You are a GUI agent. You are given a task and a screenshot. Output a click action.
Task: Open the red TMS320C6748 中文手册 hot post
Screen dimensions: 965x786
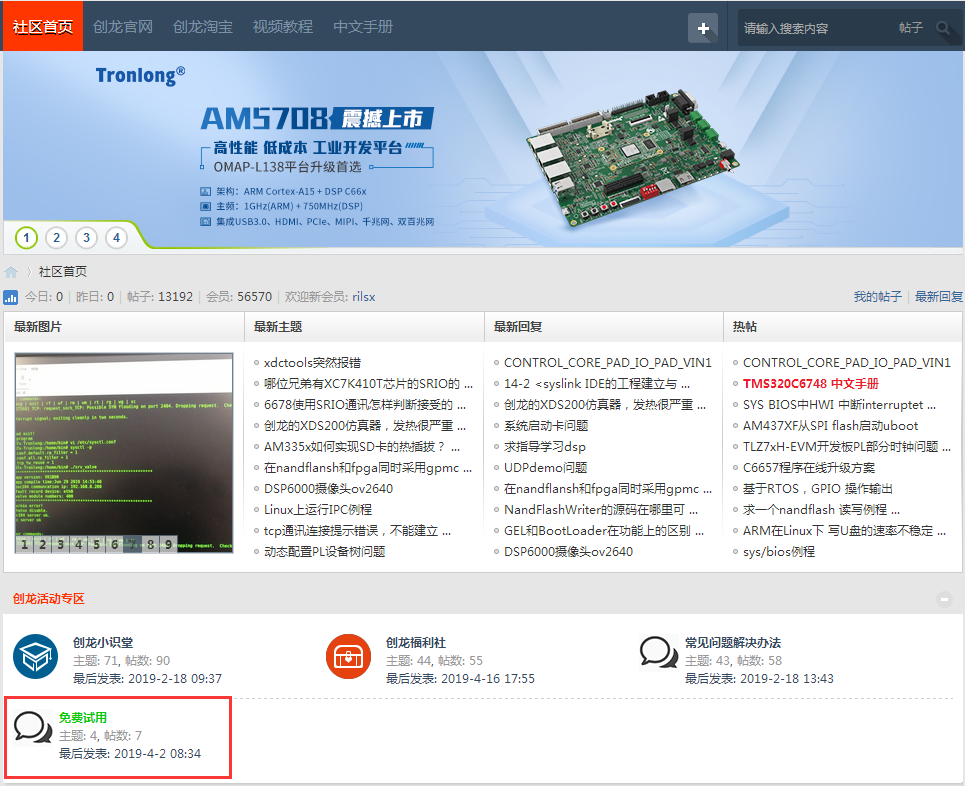click(811, 384)
